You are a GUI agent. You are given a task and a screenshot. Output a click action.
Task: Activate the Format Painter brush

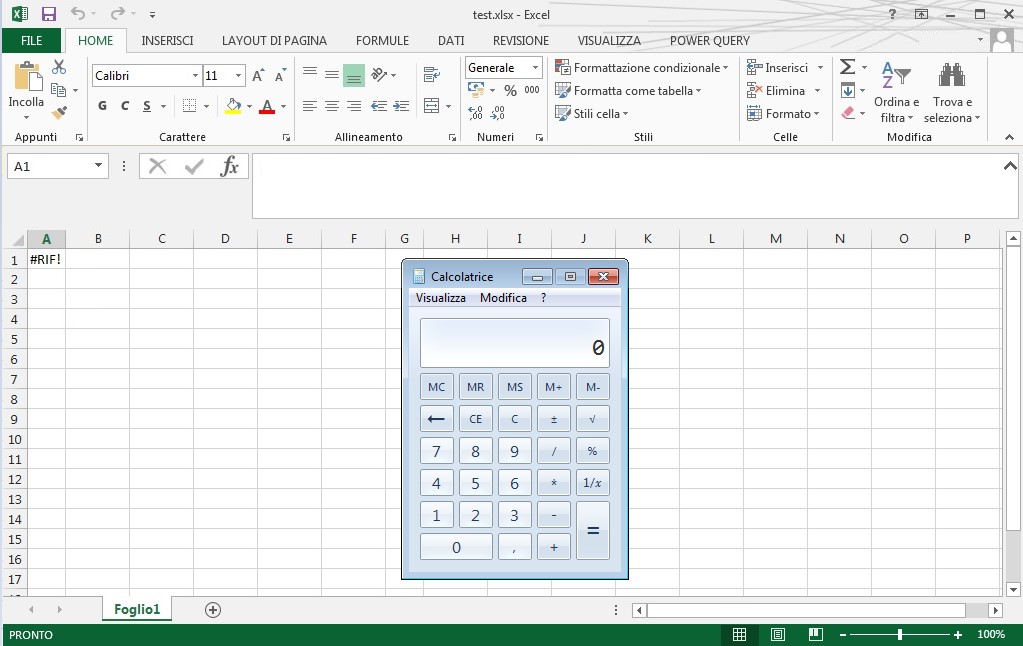59,113
